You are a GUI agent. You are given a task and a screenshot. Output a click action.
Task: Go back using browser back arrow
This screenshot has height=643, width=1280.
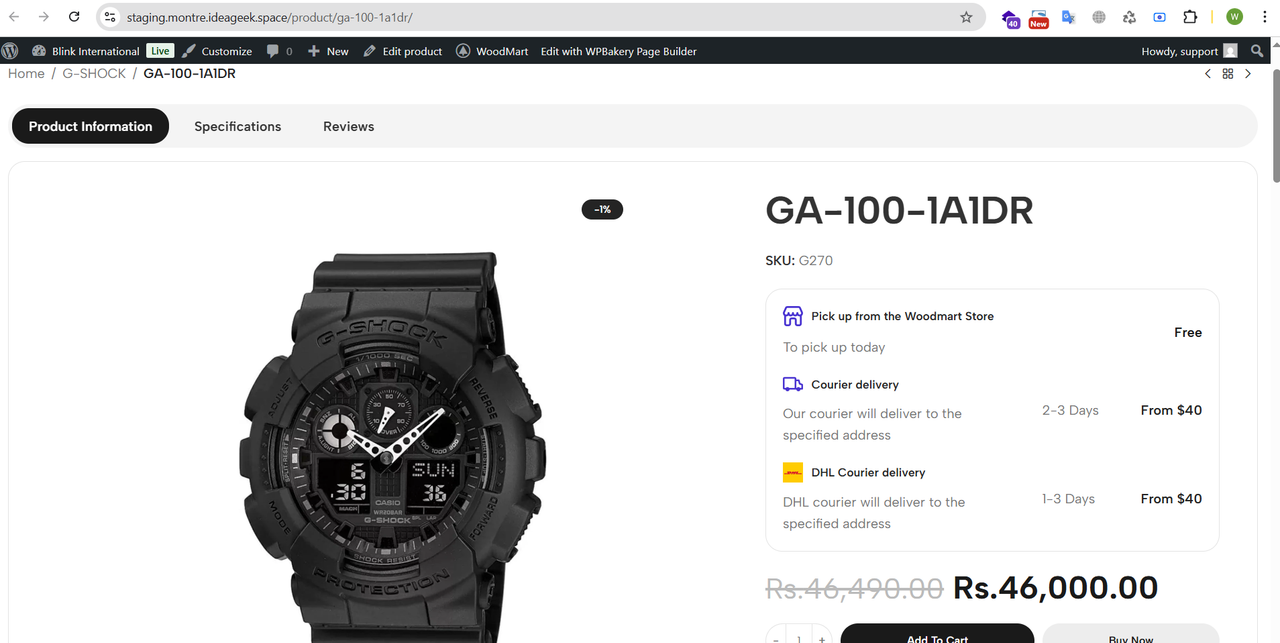pyautogui.click(x=14, y=17)
